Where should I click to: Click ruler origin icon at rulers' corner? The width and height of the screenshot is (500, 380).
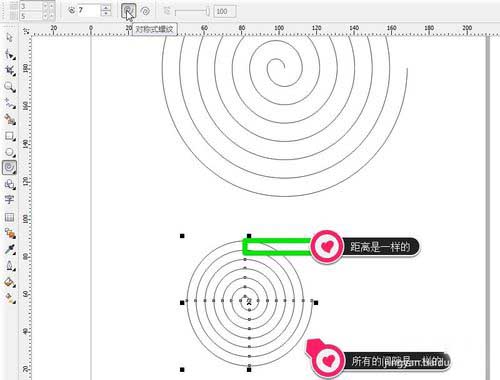click(26, 31)
